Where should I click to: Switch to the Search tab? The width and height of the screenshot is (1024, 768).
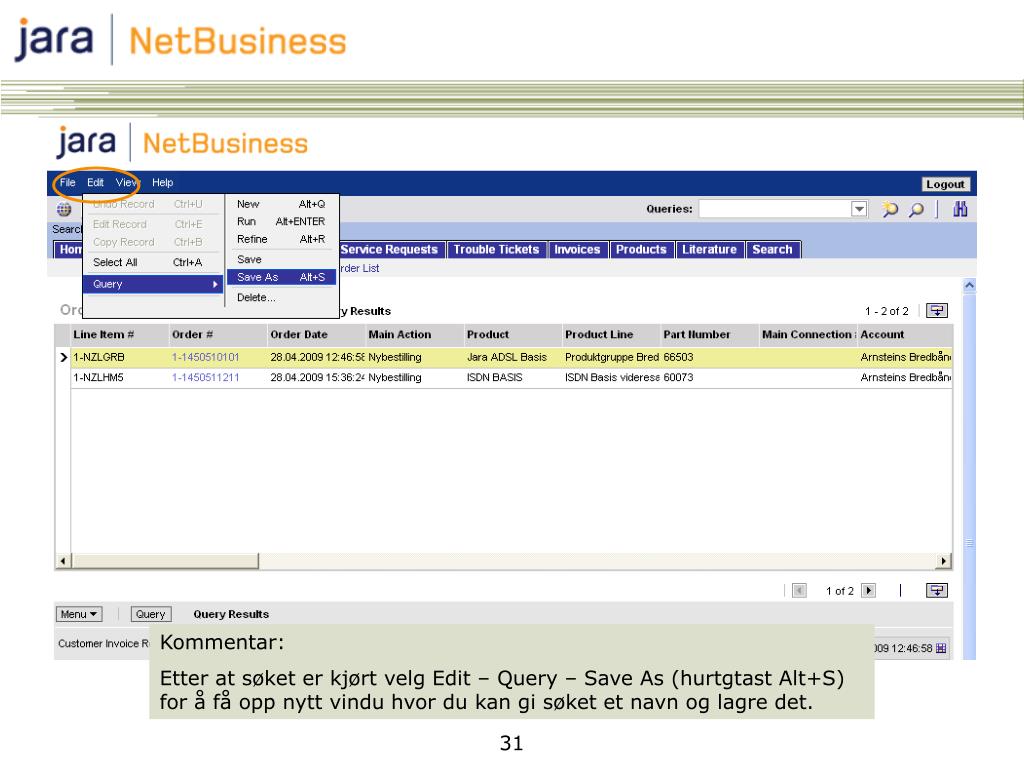773,249
